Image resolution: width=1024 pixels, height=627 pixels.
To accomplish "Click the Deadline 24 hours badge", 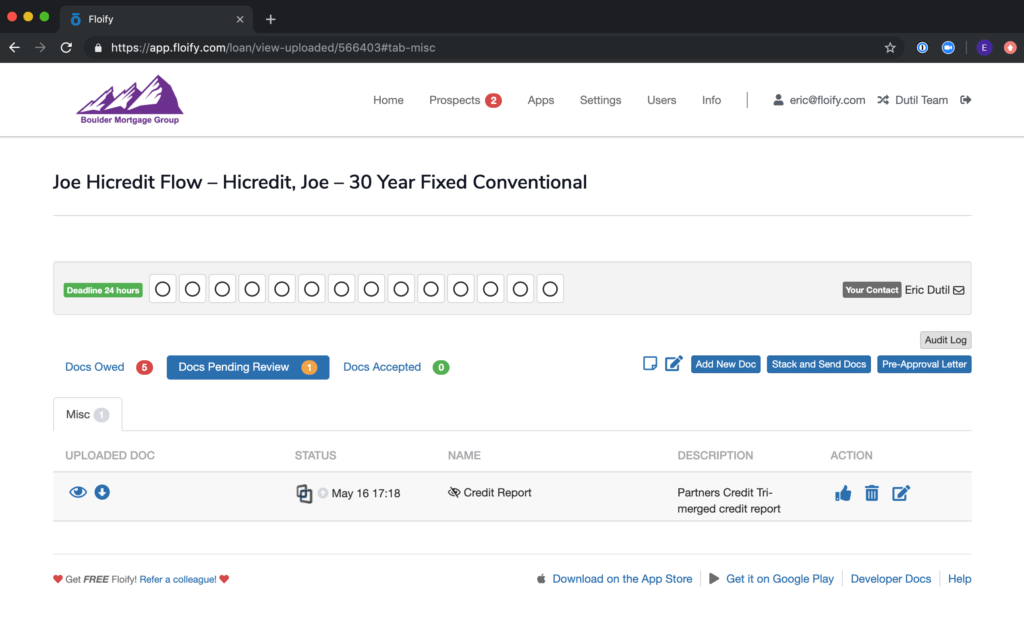I will tap(103, 289).
